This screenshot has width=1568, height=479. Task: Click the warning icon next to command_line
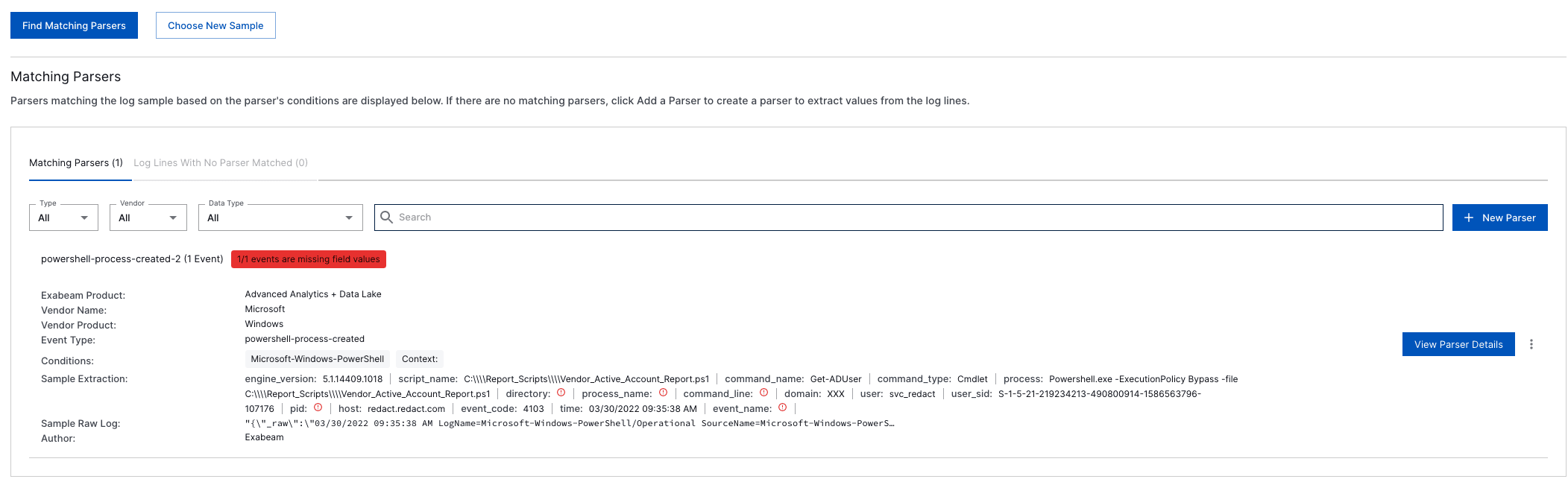pyautogui.click(x=764, y=393)
